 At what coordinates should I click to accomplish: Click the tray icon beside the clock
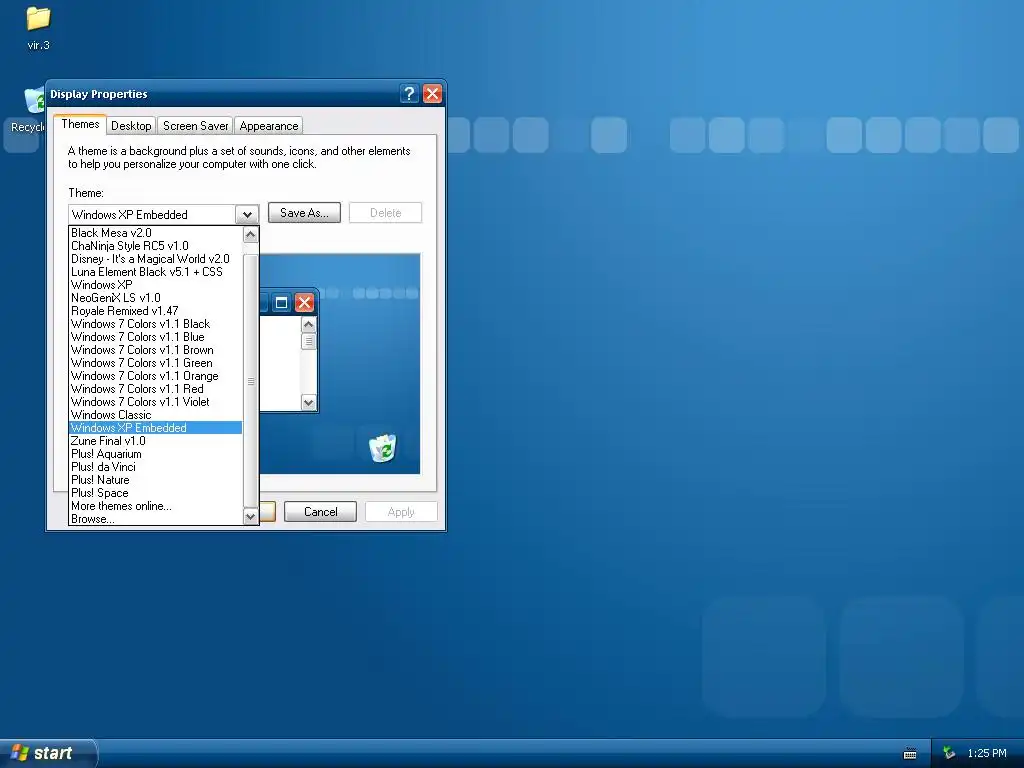[949, 753]
